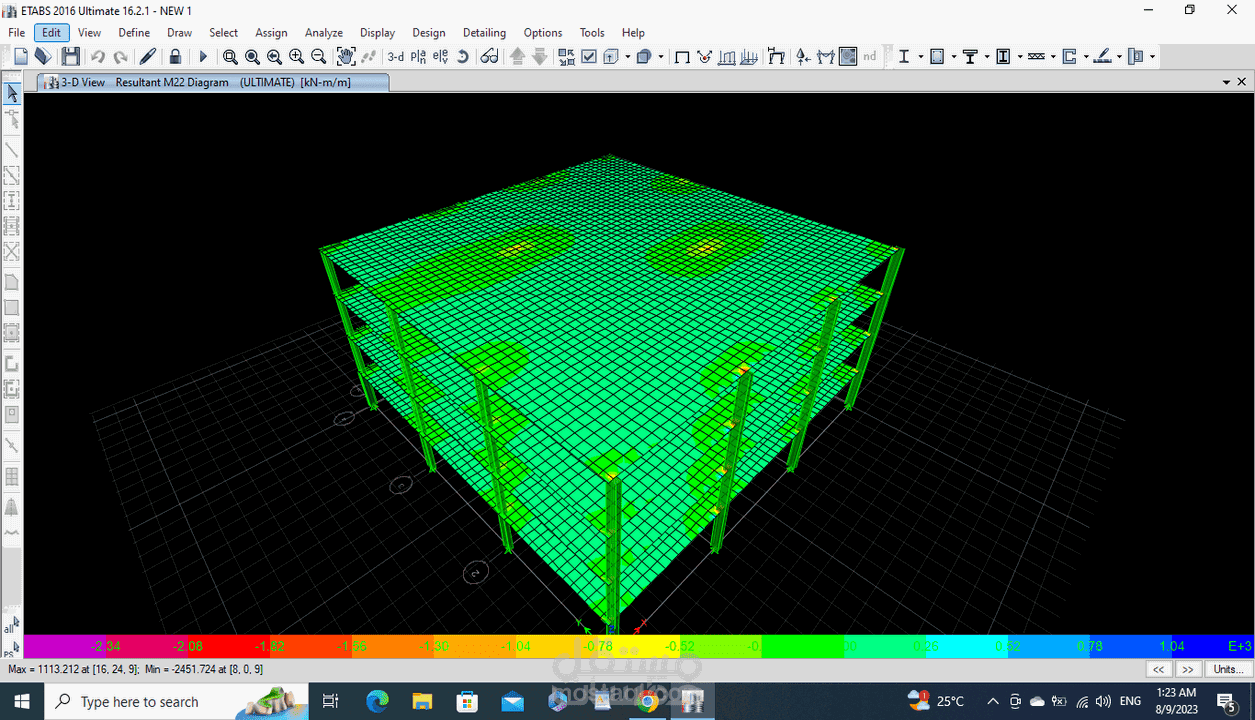
Task: Switch to elevation view button
Action: tap(440, 57)
